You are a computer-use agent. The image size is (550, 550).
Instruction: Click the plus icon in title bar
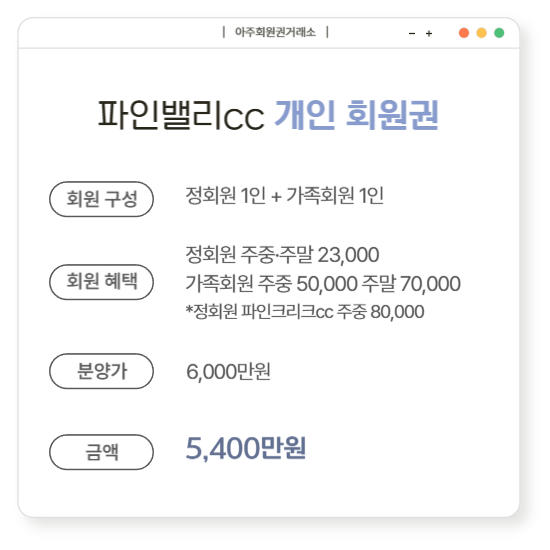[429, 34]
